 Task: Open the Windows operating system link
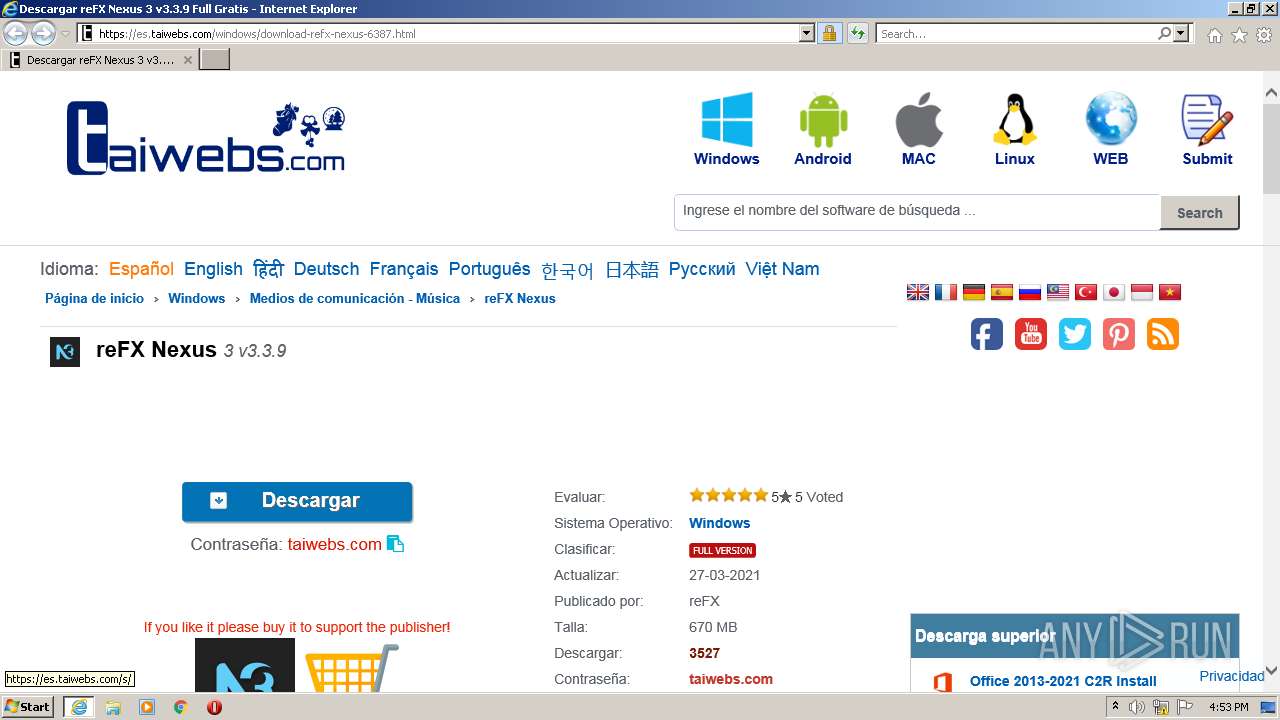[x=719, y=523]
